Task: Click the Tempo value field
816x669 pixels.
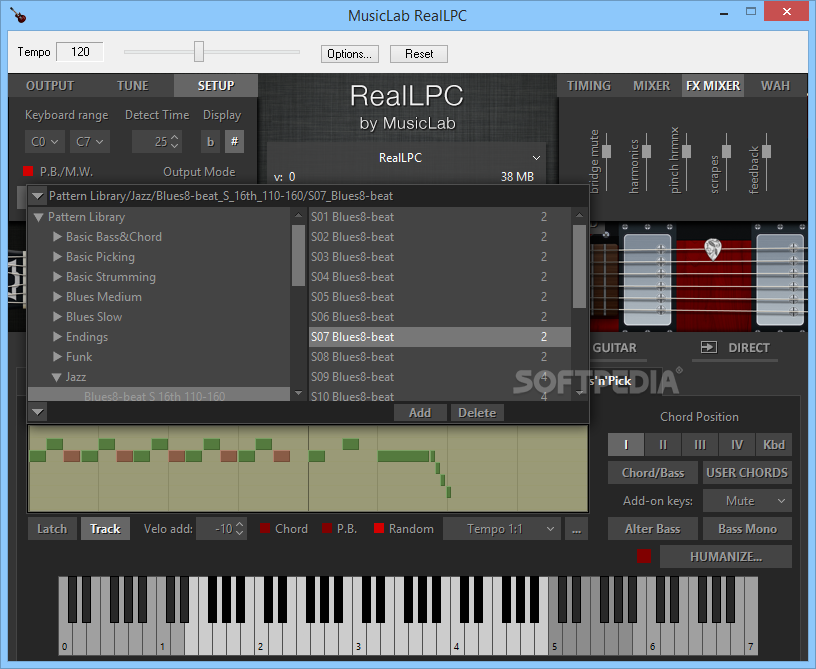Action: 80,52
